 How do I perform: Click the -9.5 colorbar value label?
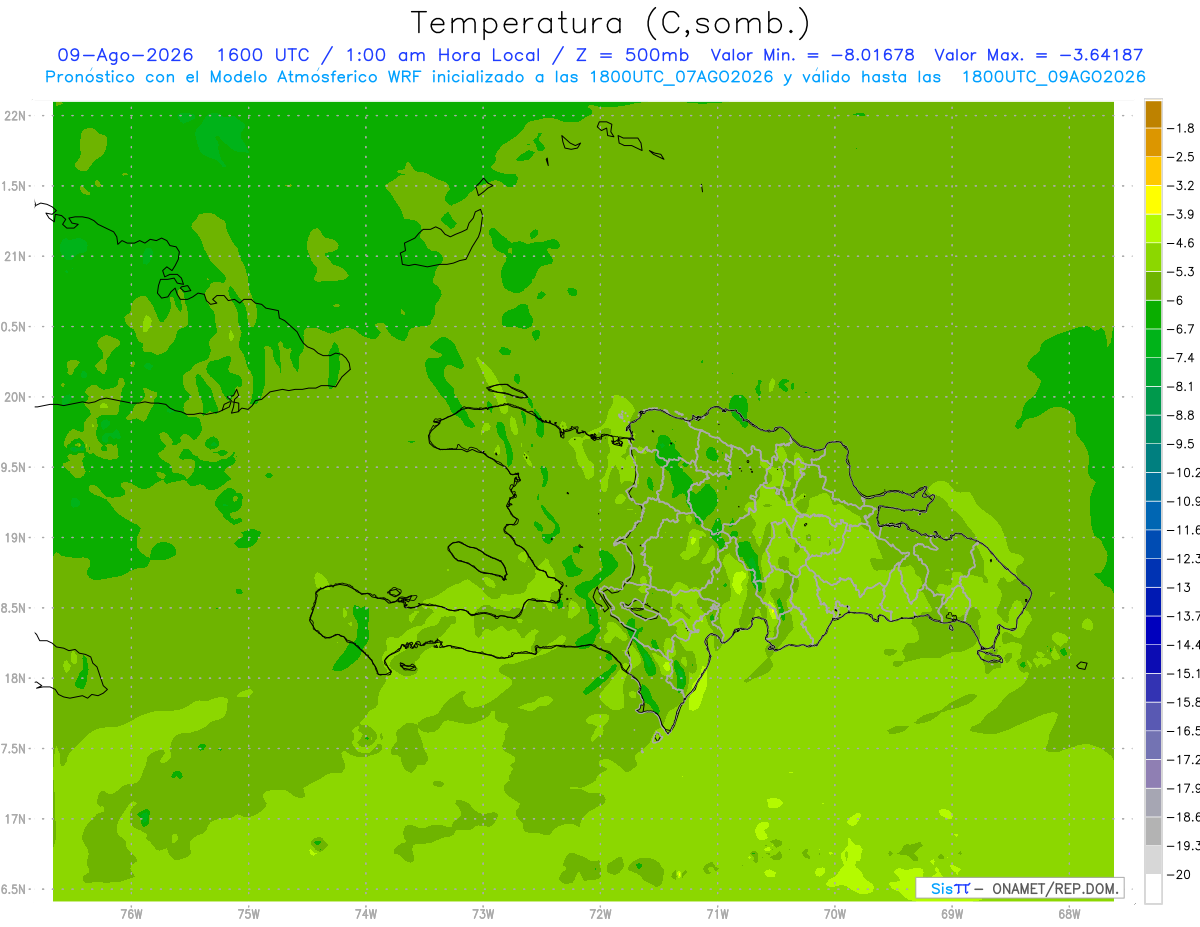pos(1183,443)
